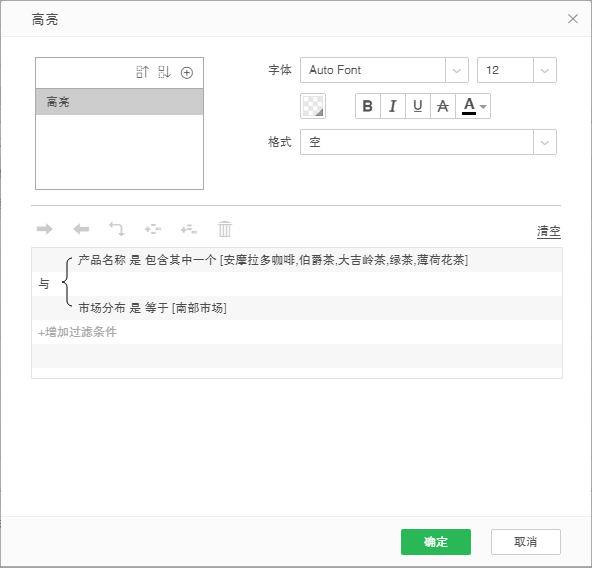592x568 pixels.
Task: Move highlight rule up in list
Action: pos(142,72)
